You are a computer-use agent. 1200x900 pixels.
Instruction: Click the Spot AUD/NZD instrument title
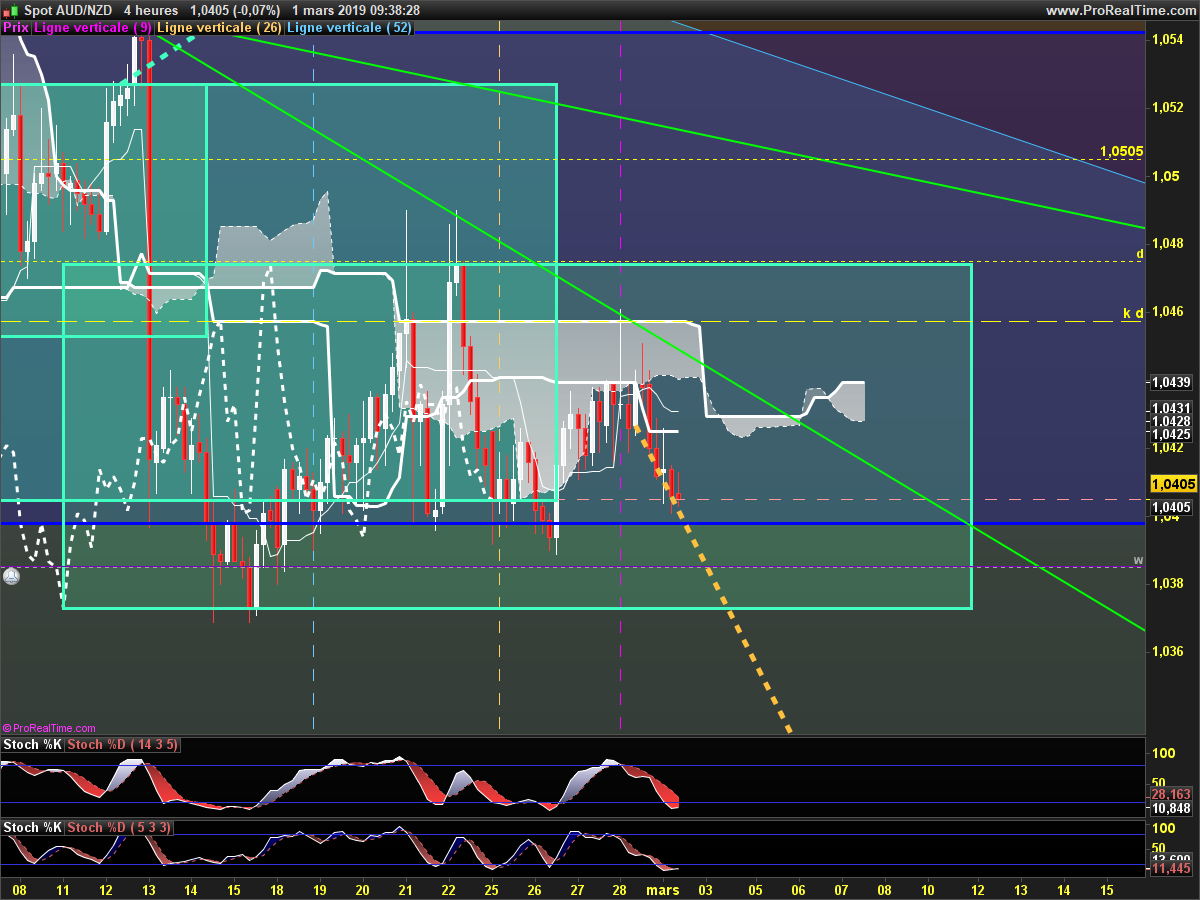pyautogui.click(x=69, y=10)
